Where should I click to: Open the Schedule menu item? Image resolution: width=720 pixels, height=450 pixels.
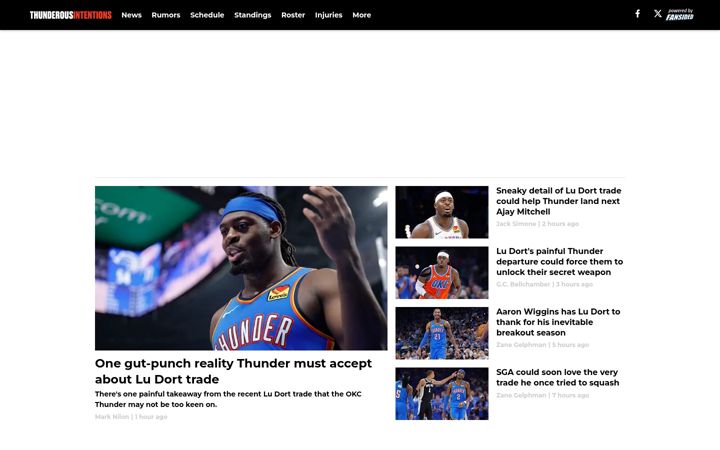click(x=207, y=15)
